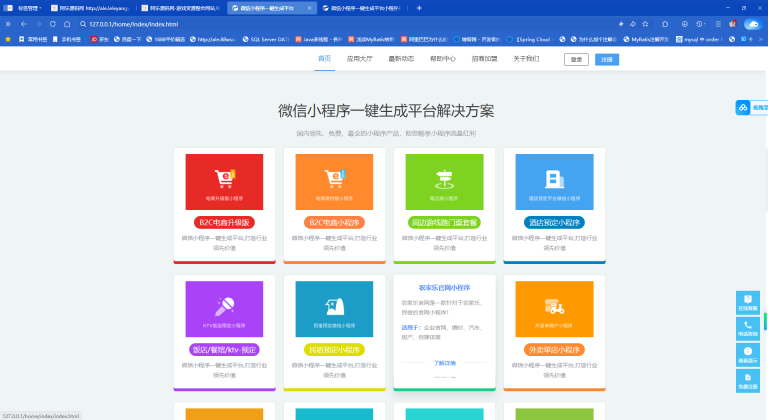Click the 周边游线路门票套餐 green label
The height and width of the screenshot is (420, 768).
[444, 222]
